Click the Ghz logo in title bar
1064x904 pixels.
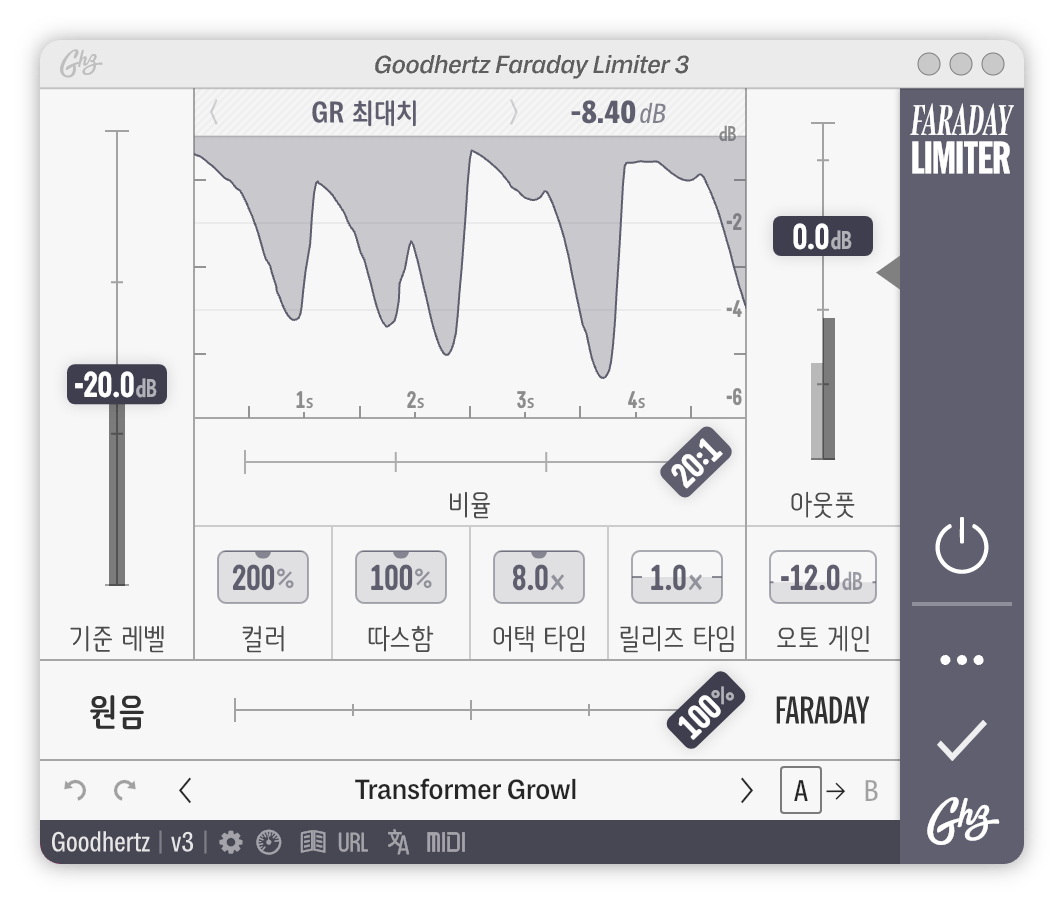click(x=80, y=64)
